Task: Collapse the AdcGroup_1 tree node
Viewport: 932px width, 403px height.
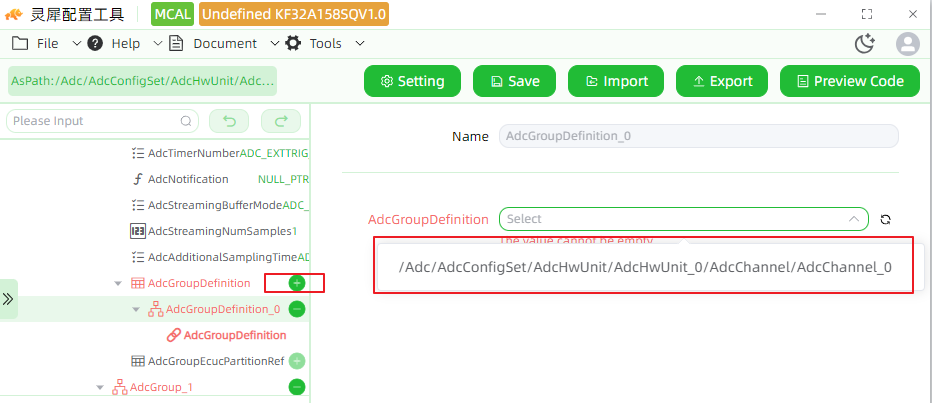Action: pos(100,388)
